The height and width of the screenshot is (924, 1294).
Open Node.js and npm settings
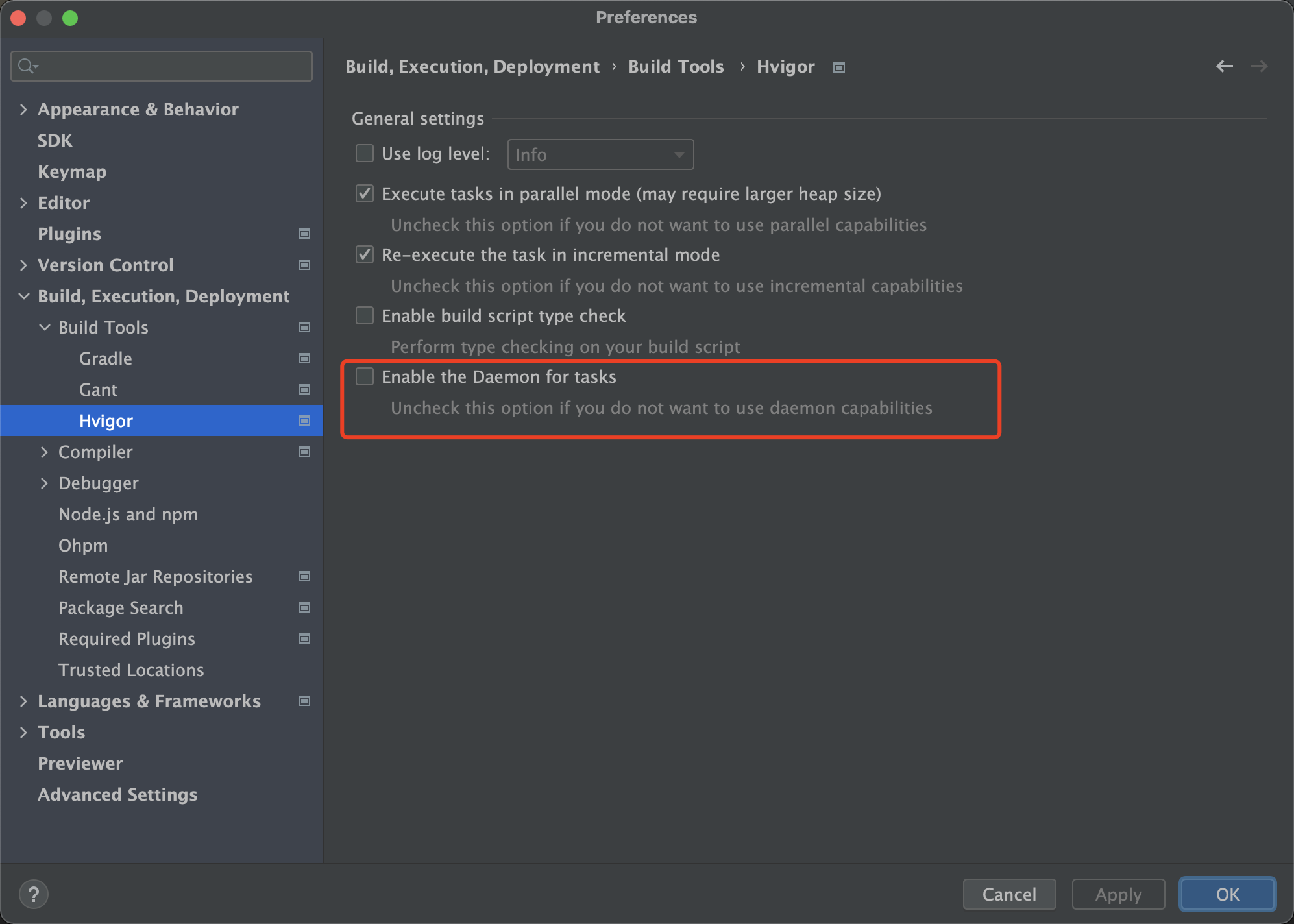[x=128, y=514]
